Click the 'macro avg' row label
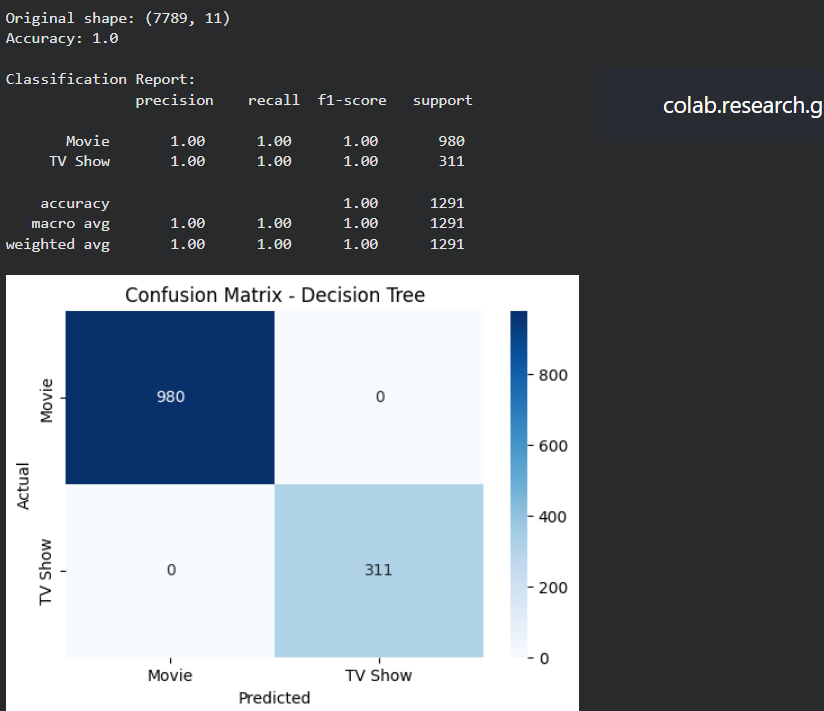 [70, 223]
